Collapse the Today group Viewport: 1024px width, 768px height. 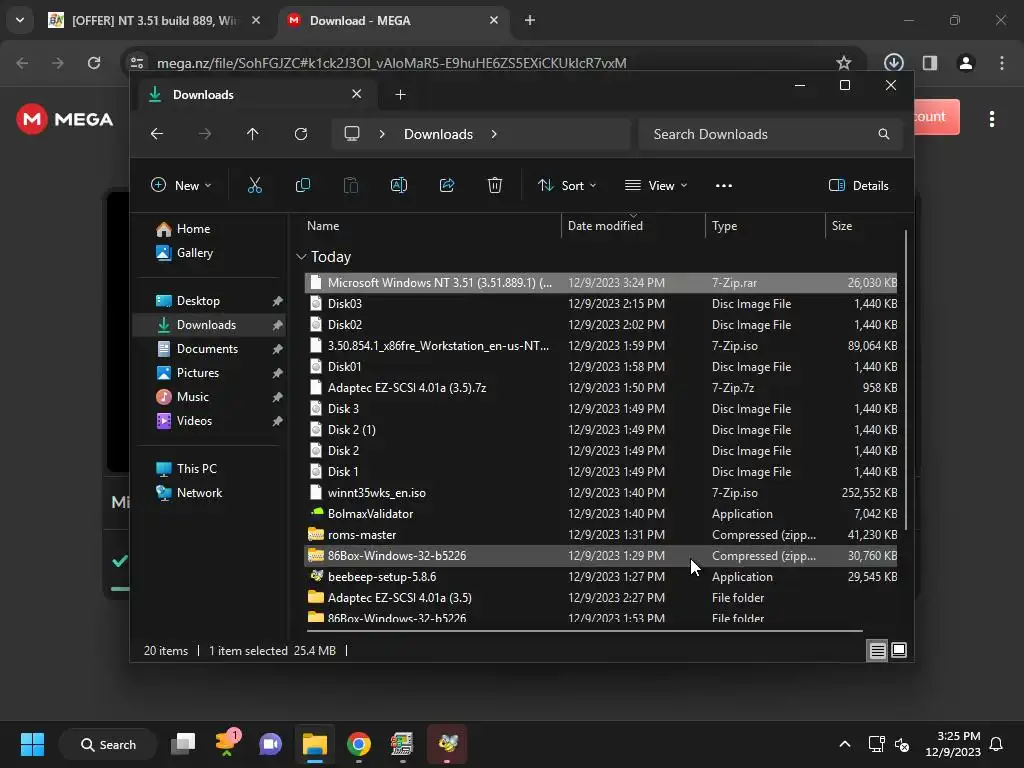[x=301, y=257]
